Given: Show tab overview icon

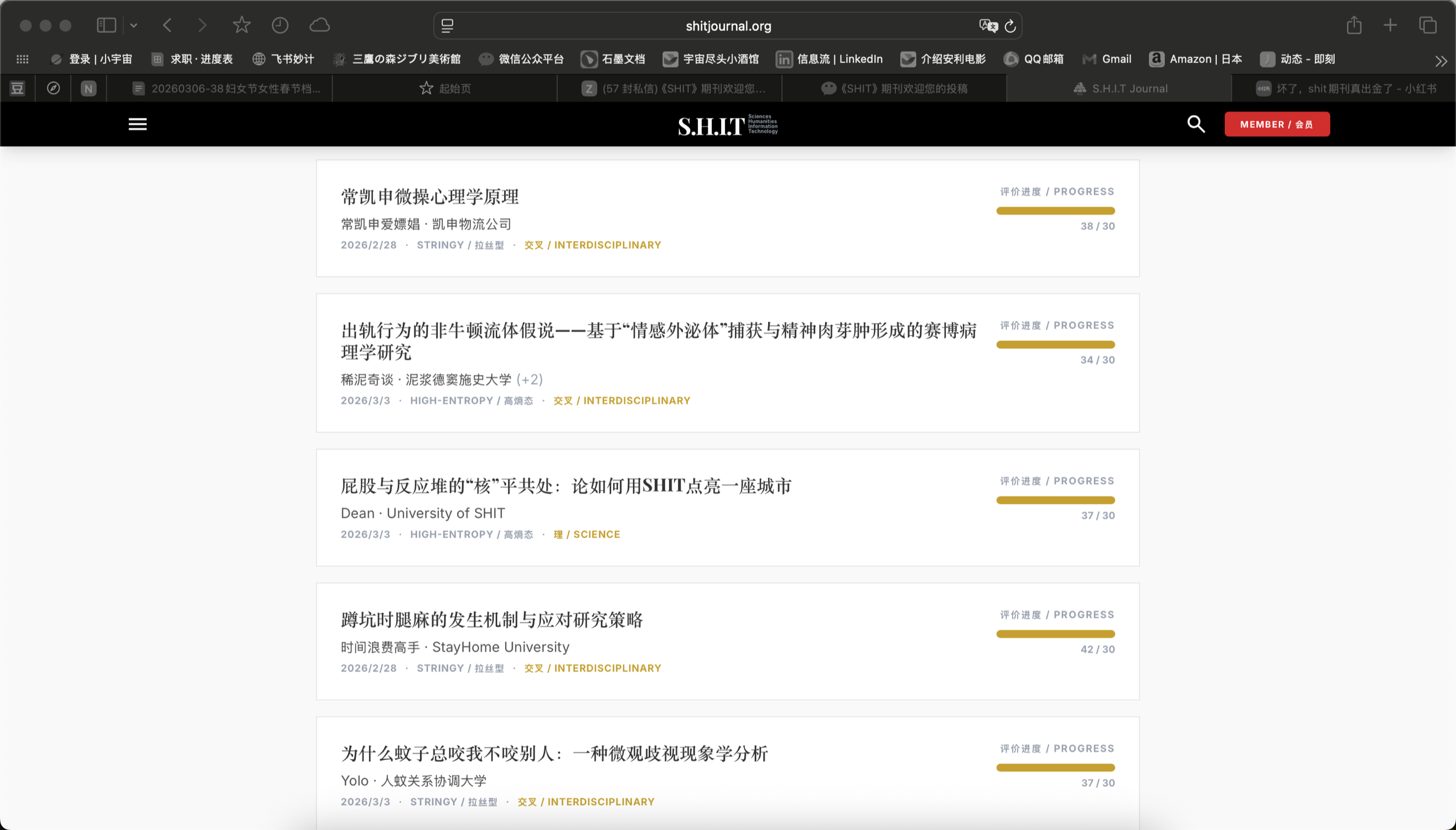Looking at the screenshot, I should click(1428, 25).
